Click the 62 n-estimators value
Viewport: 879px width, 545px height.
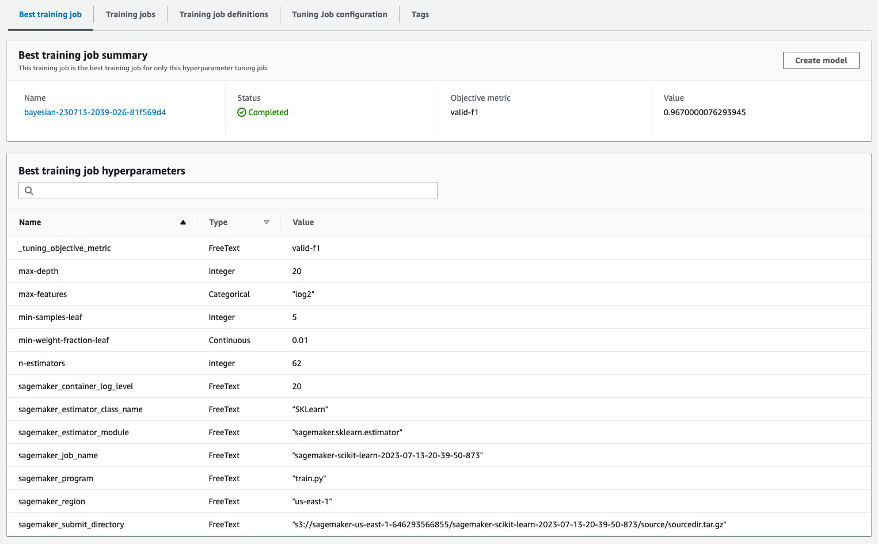point(297,363)
